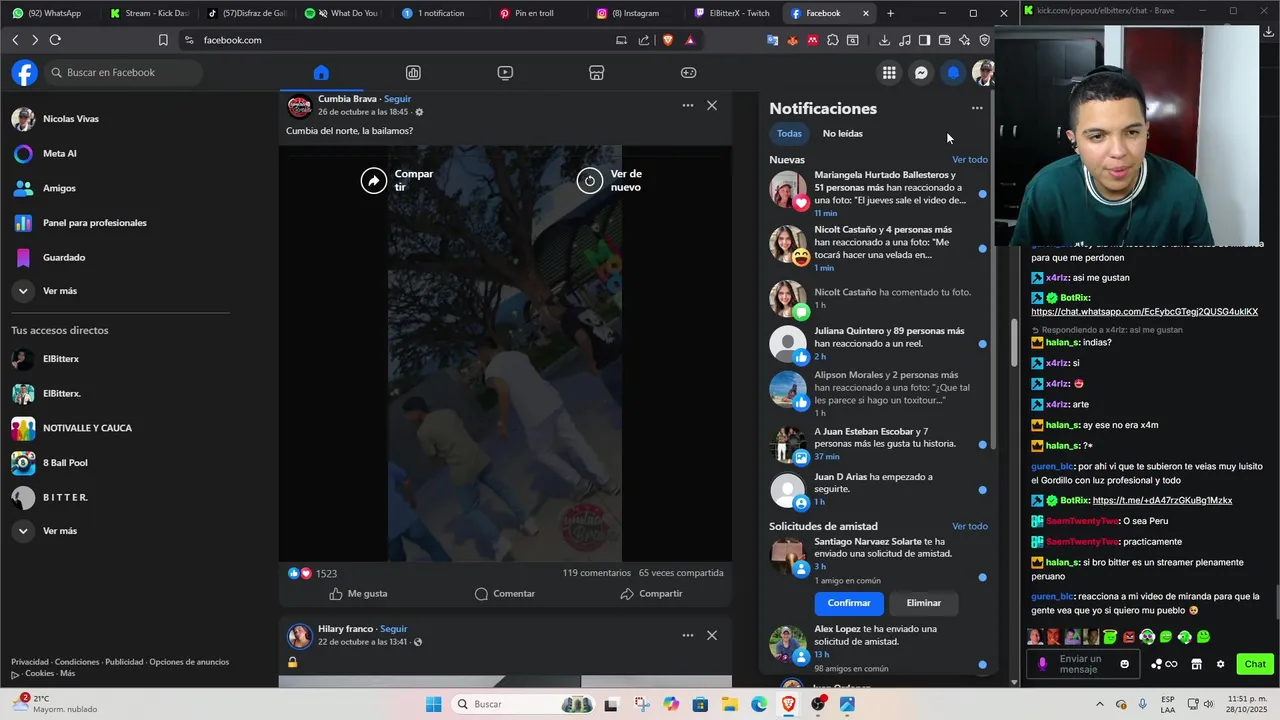
Task: Open the account profile picture menu in the header
Action: [983, 72]
